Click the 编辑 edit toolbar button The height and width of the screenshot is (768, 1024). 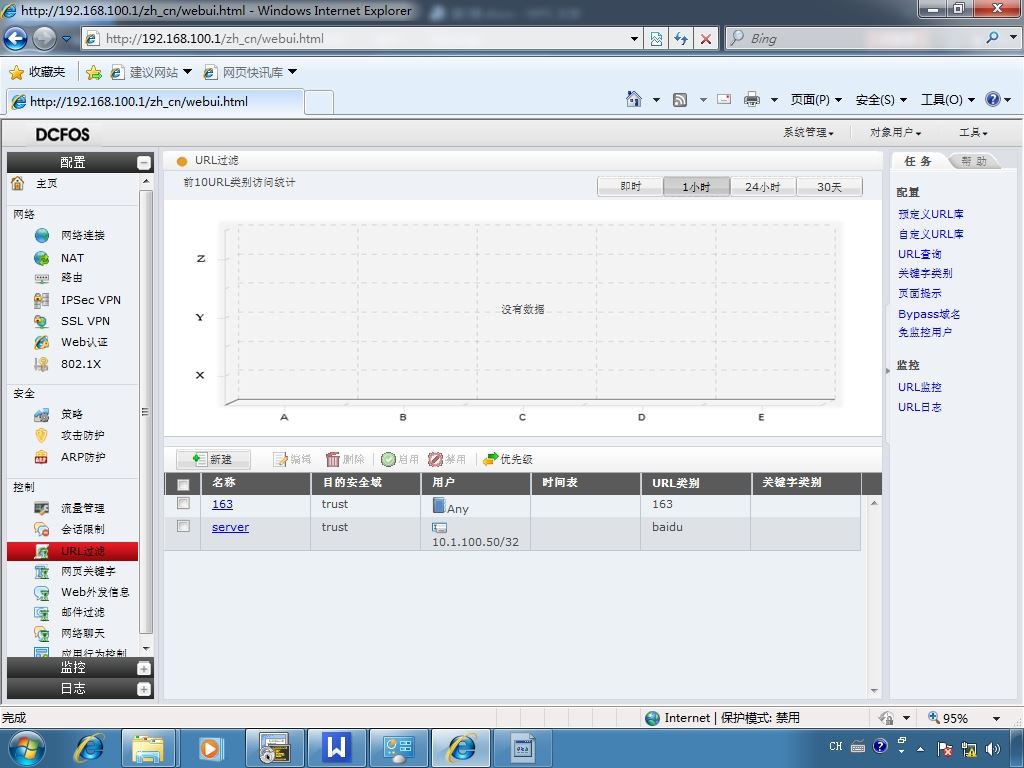click(292, 459)
